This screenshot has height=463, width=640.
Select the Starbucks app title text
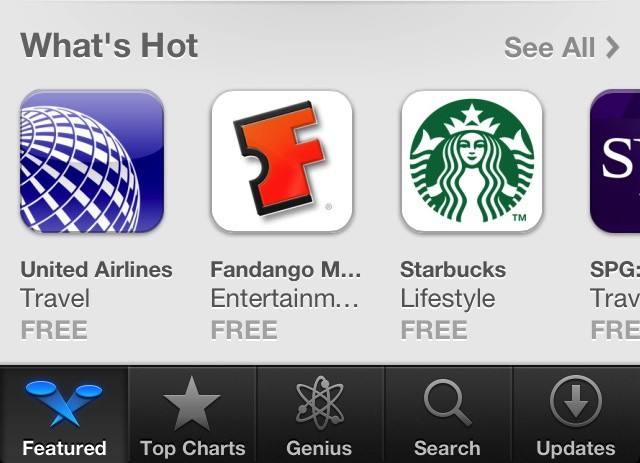tap(453, 269)
